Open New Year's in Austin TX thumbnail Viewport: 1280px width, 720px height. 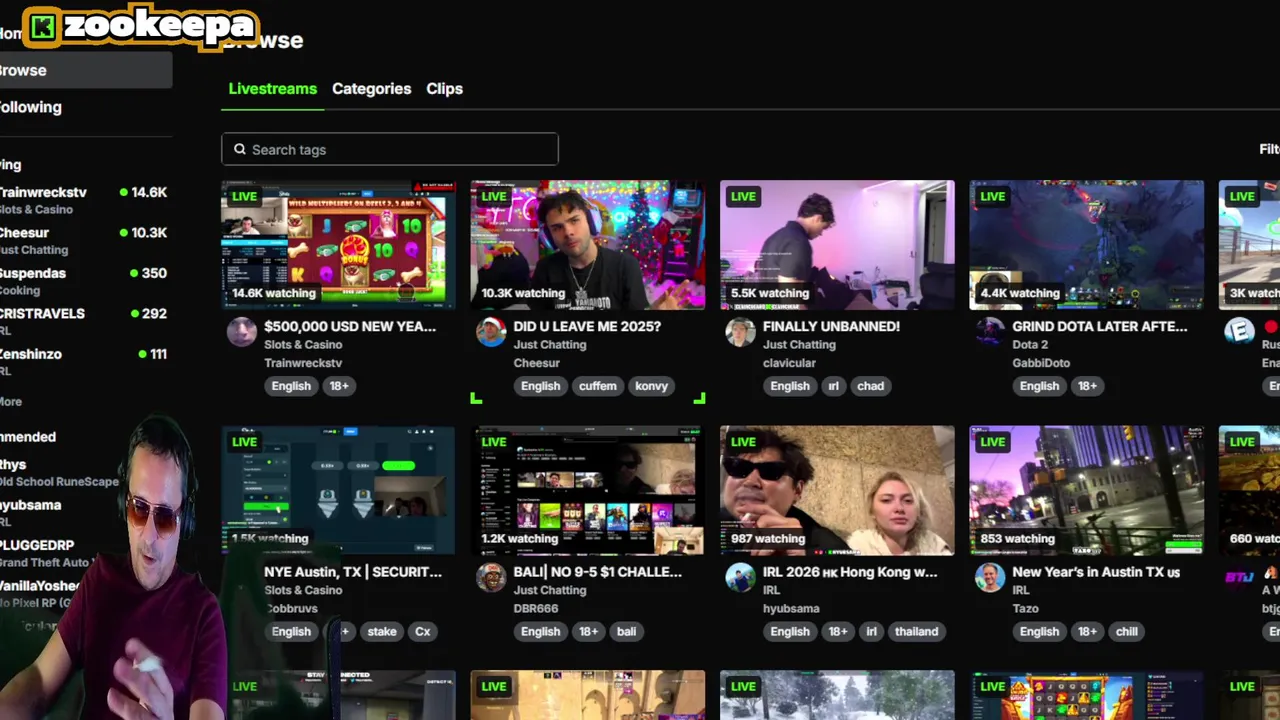(x=1087, y=490)
